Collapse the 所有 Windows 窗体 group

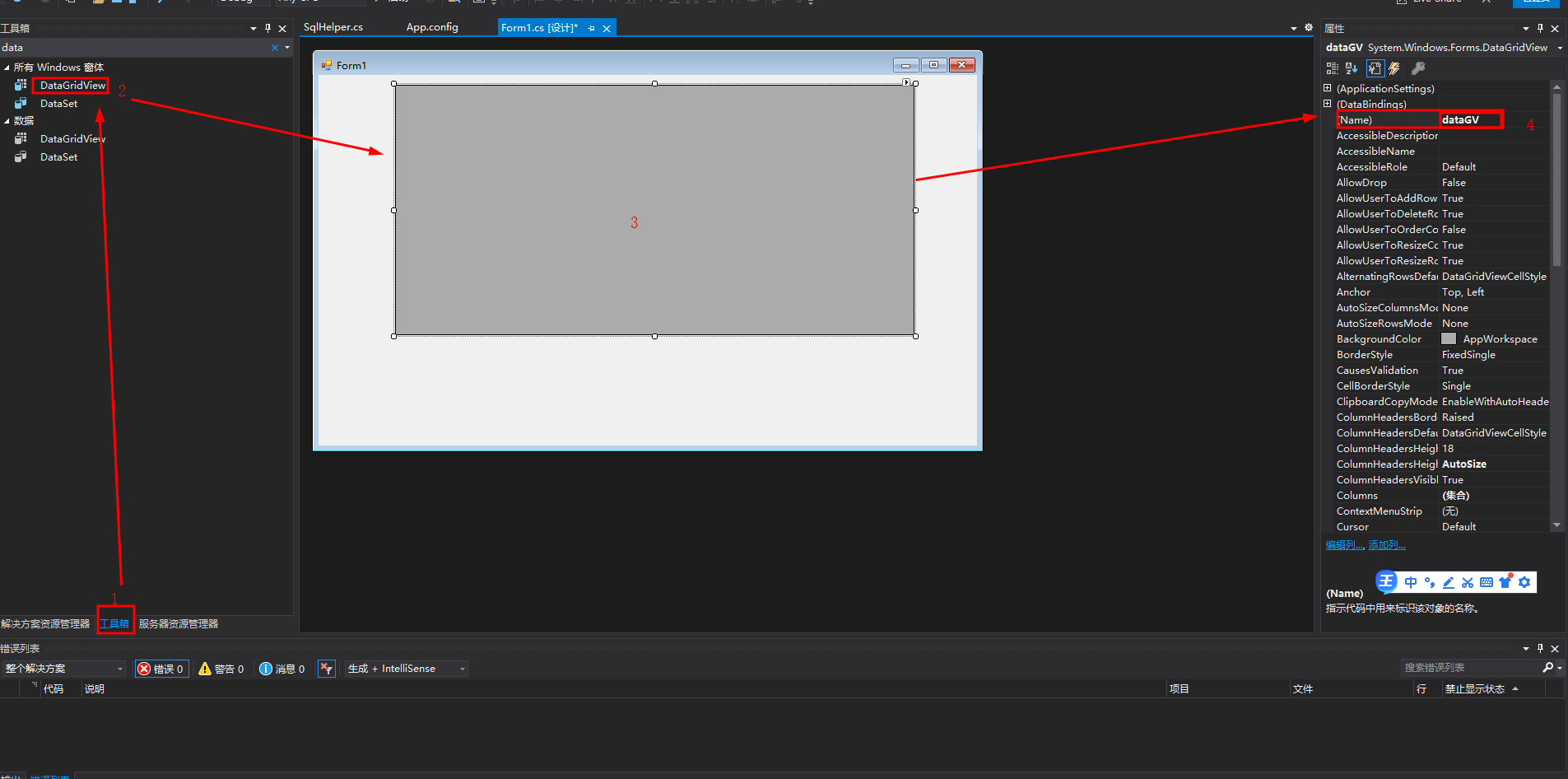tap(7, 68)
